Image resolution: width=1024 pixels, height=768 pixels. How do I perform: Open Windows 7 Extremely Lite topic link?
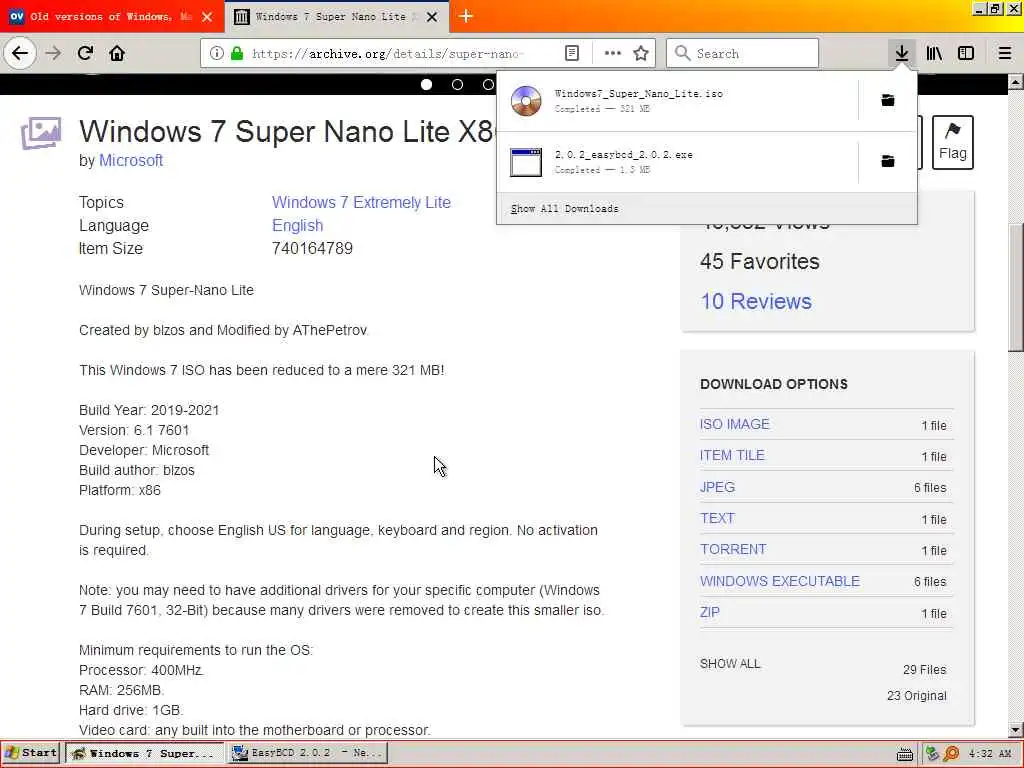tap(361, 202)
